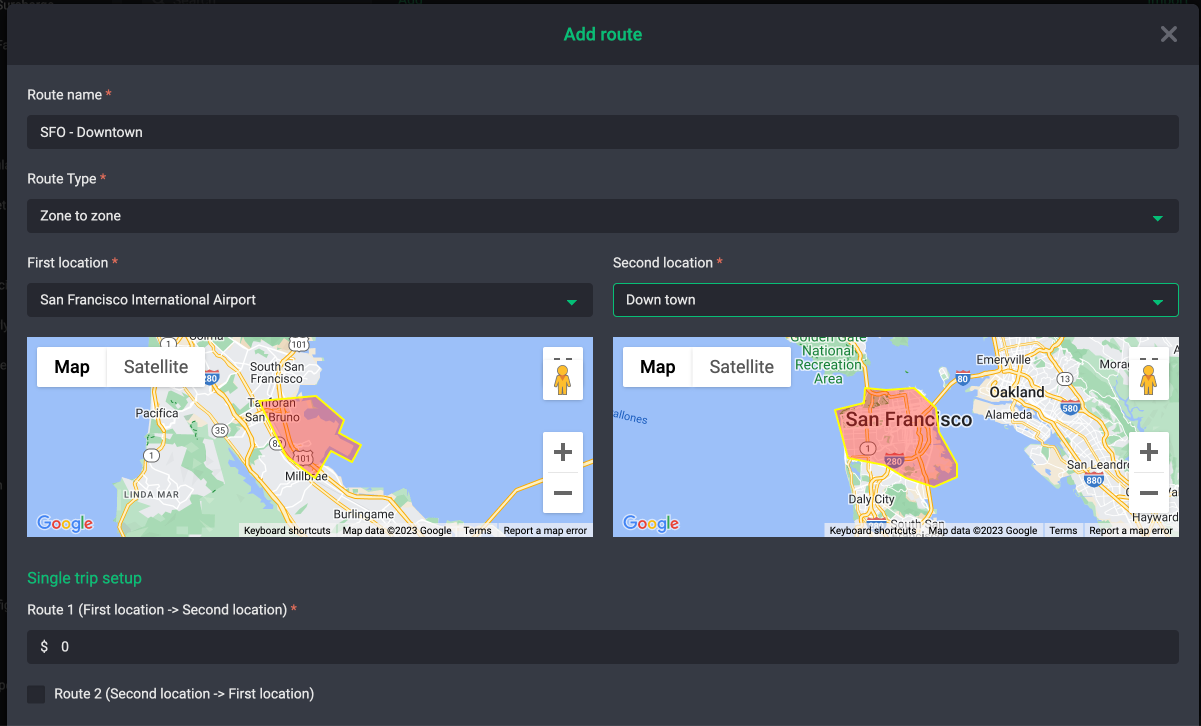Click the 'Emeryville' label on second map
The width and height of the screenshot is (1201, 726).
tap(1004, 360)
